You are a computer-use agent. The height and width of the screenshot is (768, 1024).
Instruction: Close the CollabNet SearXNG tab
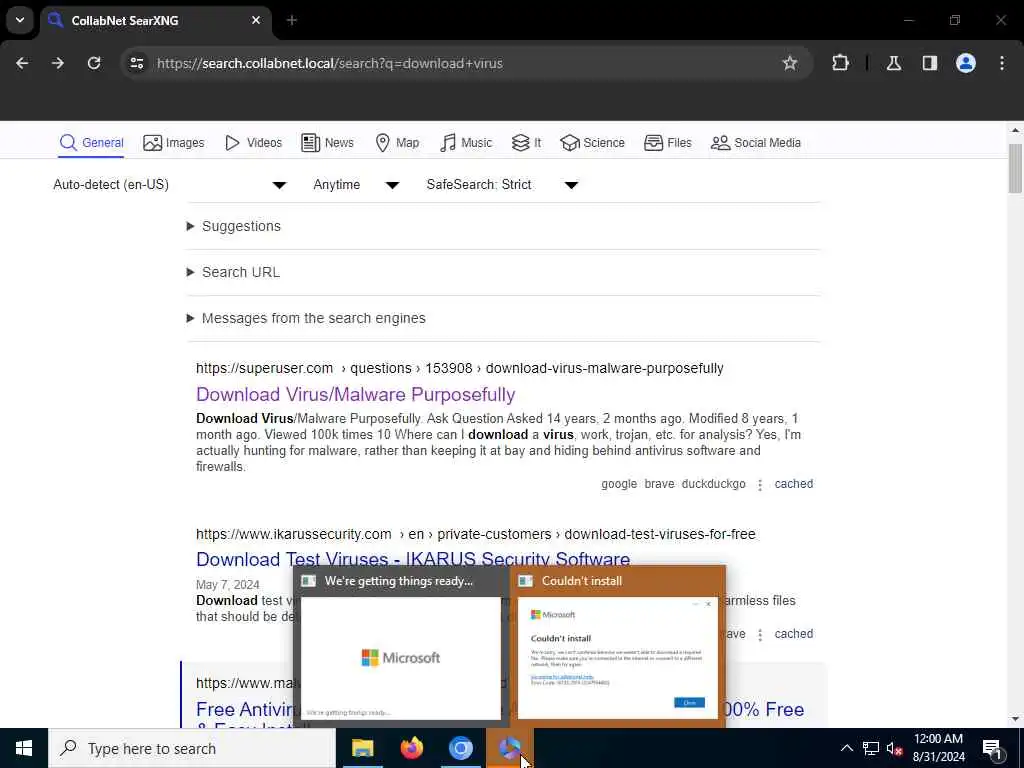point(256,21)
